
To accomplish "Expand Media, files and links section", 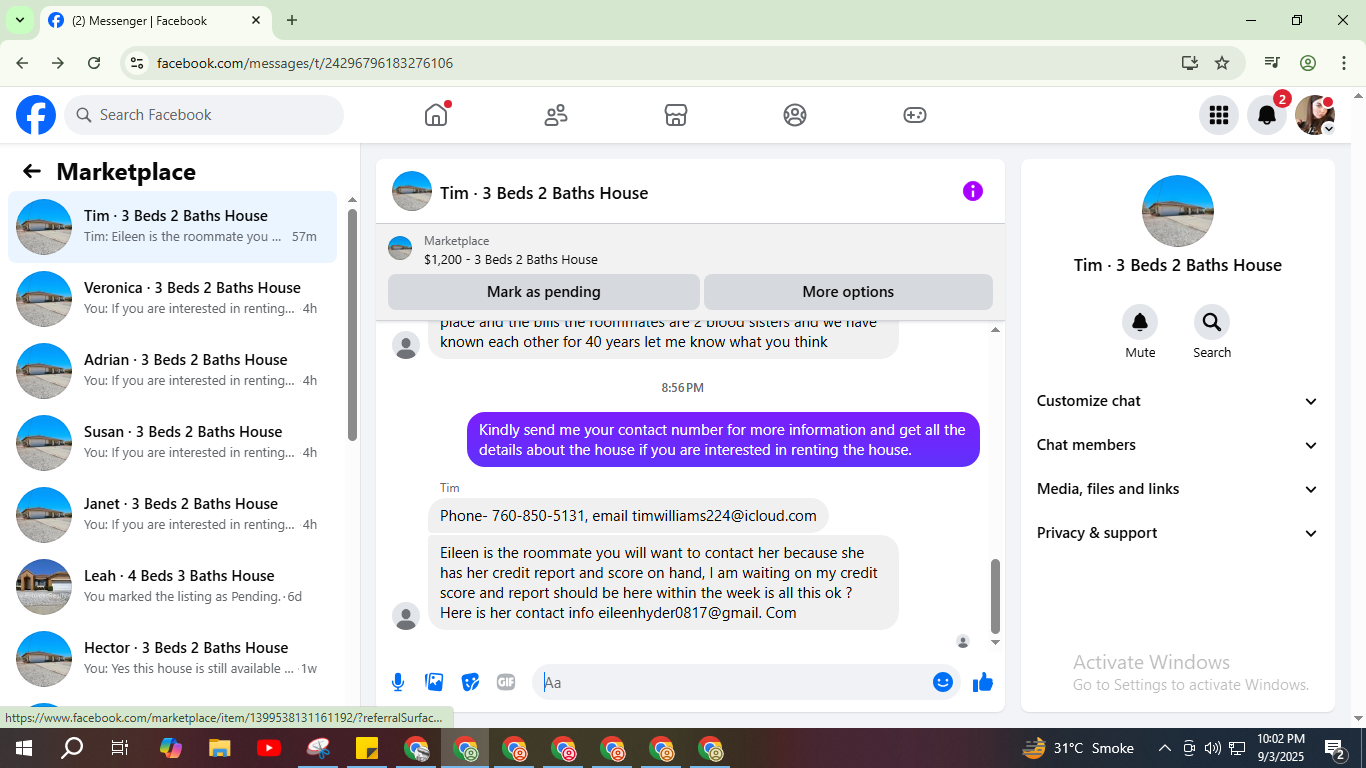I will coord(1178,489).
